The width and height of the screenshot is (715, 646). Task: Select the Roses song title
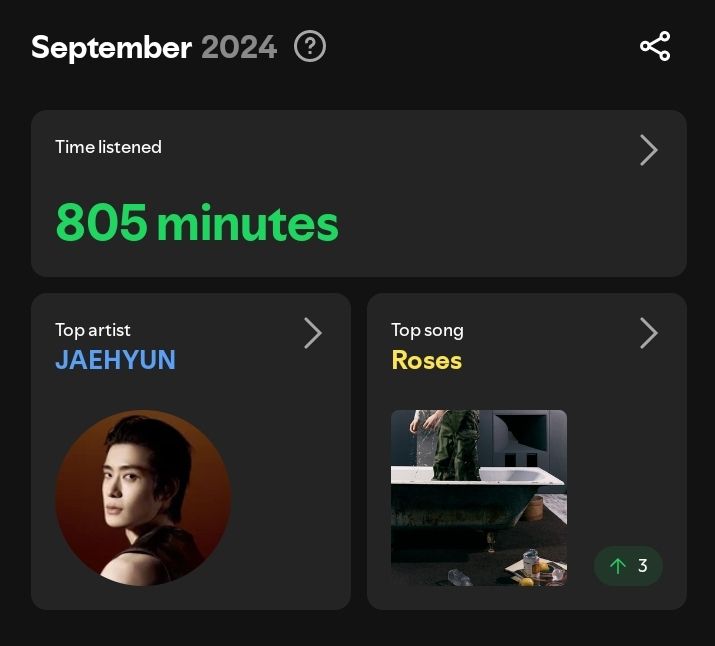(426, 360)
